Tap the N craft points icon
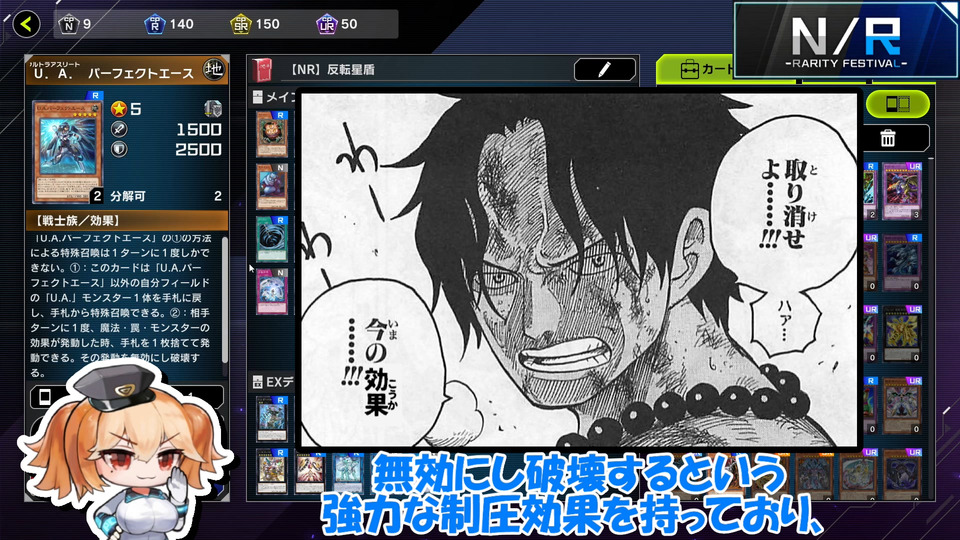960x540 pixels. click(69, 24)
